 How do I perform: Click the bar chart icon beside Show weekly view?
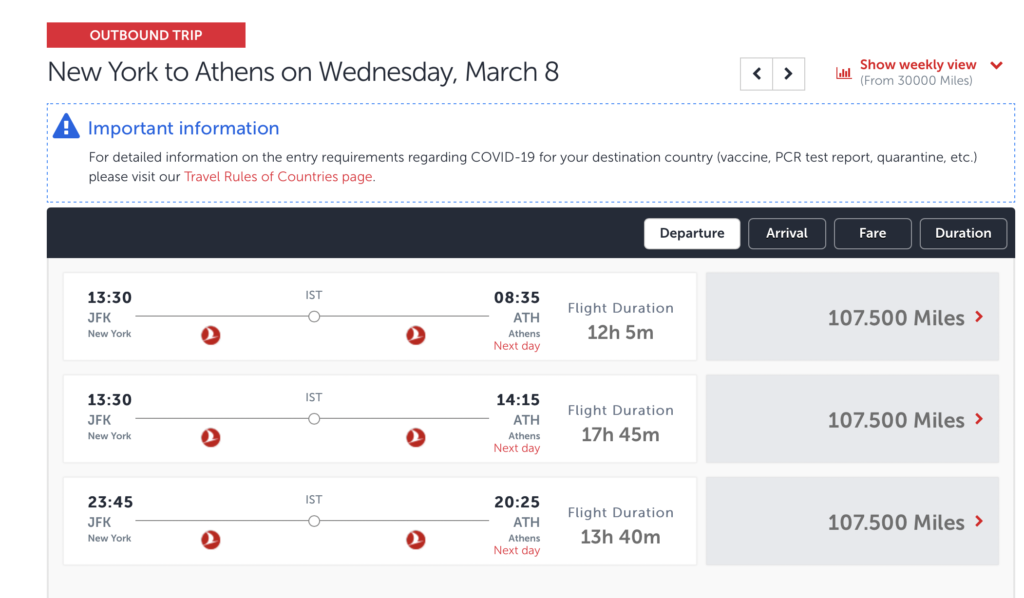pyautogui.click(x=843, y=72)
